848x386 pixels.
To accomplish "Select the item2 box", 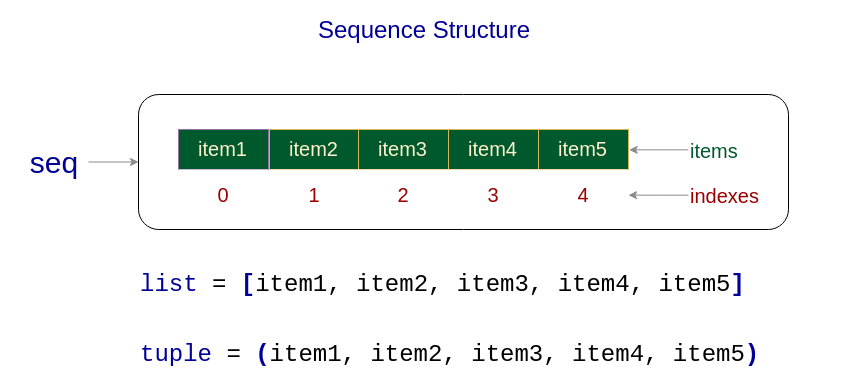I will point(314,149).
